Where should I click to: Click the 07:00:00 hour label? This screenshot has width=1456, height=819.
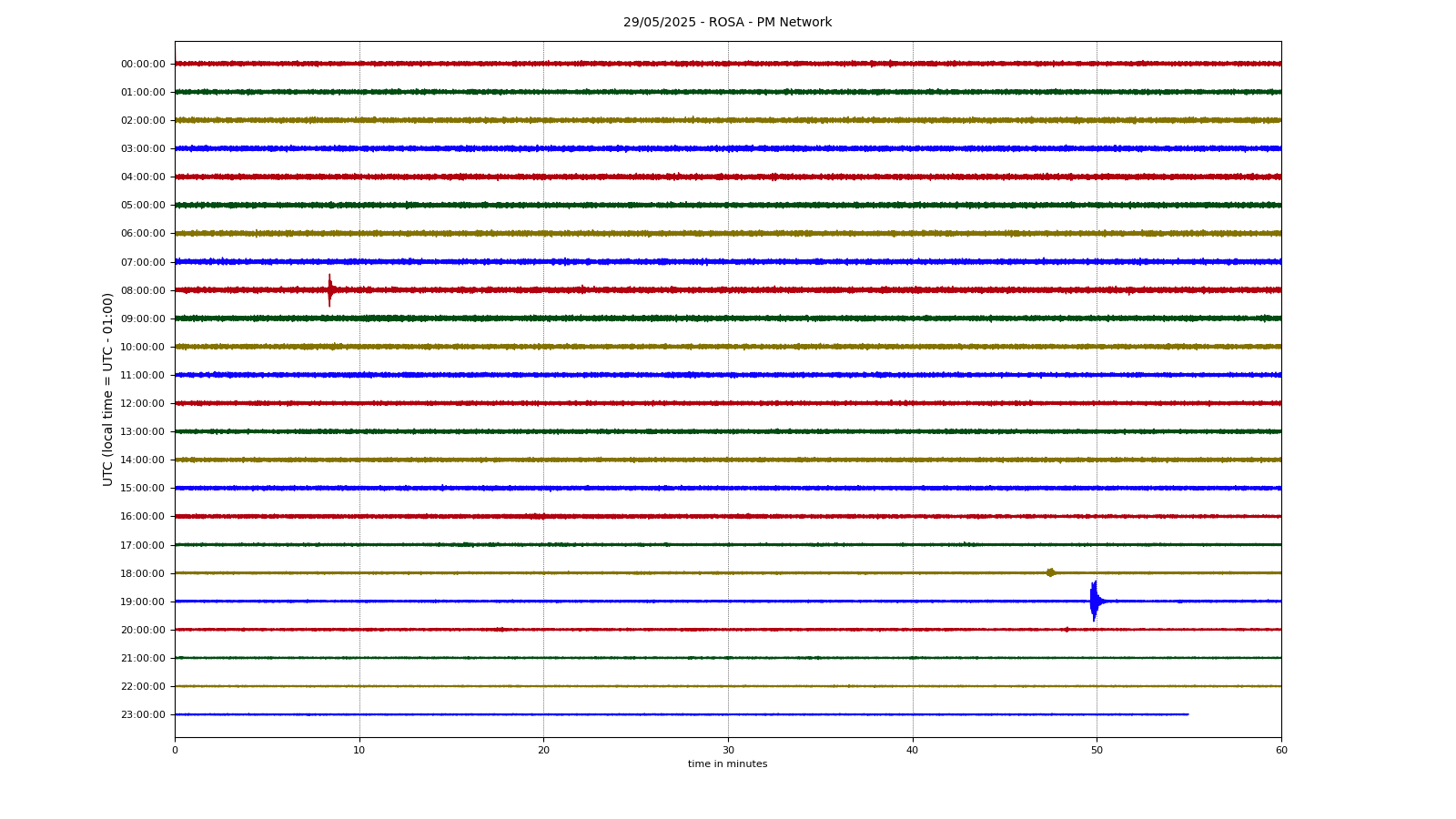click(x=143, y=262)
